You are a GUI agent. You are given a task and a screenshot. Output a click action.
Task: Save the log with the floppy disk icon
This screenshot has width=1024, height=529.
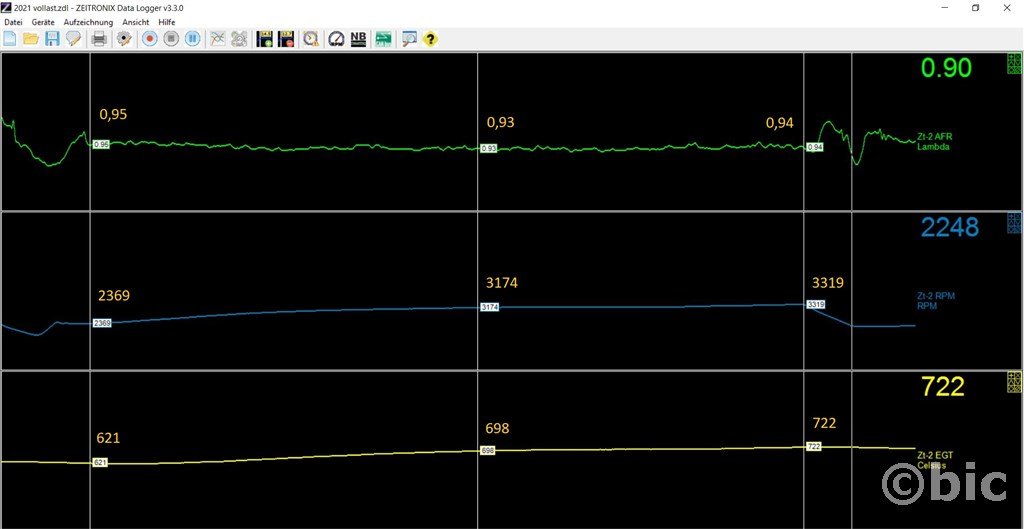coord(52,39)
